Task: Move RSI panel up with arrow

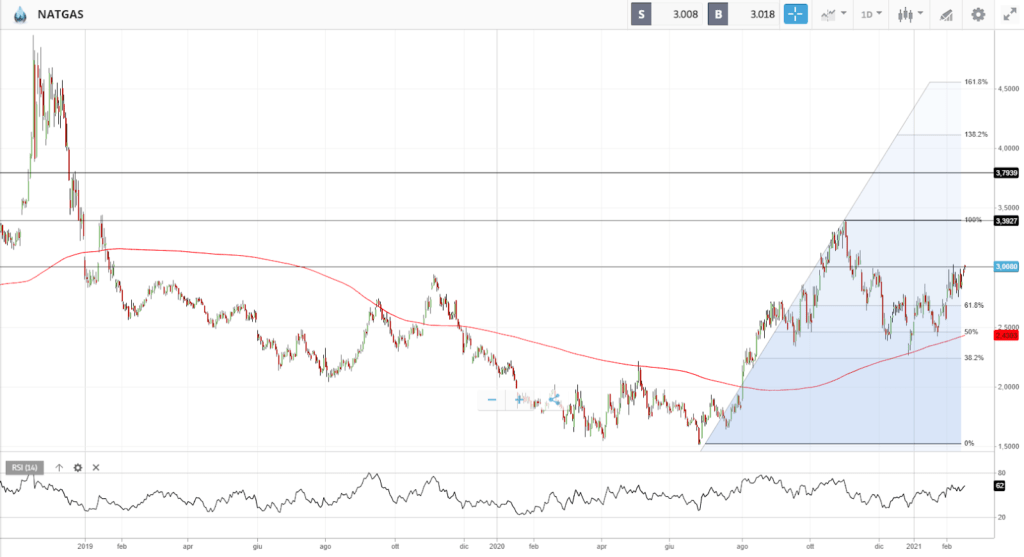Action: pos(59,467)
